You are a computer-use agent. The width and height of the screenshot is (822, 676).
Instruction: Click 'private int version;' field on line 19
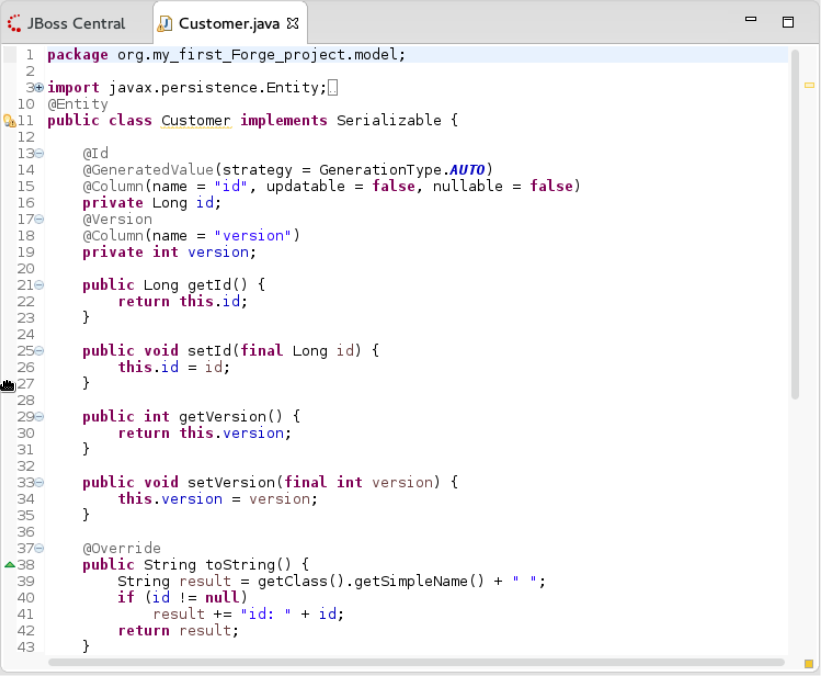point(169,252)
